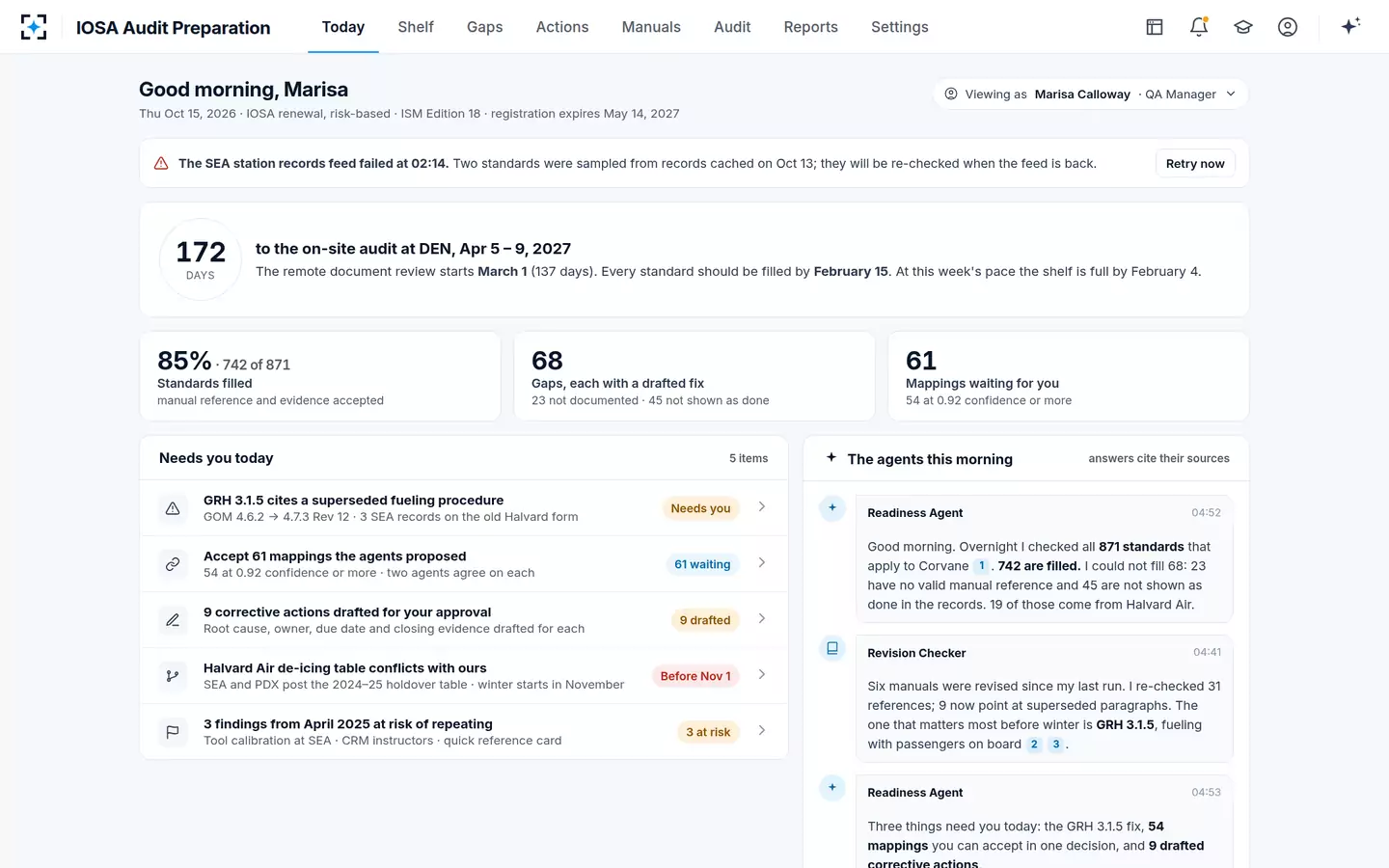1389x868 pixels.
Task: Click the 61 waiting badge
Action: coord(702,564)
